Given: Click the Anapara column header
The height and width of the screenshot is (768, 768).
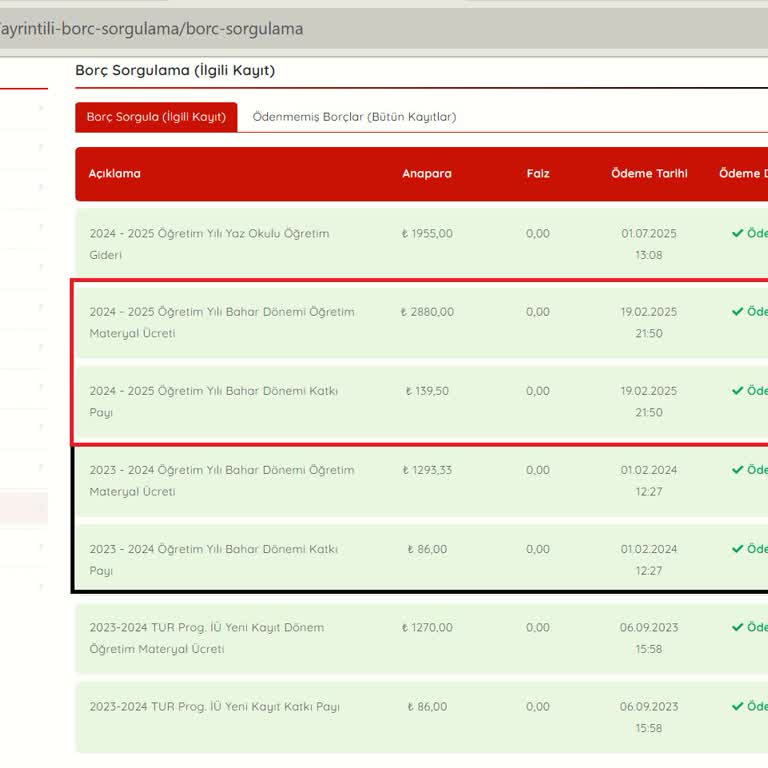Looking at the screenshot, I should click(427, 174).
